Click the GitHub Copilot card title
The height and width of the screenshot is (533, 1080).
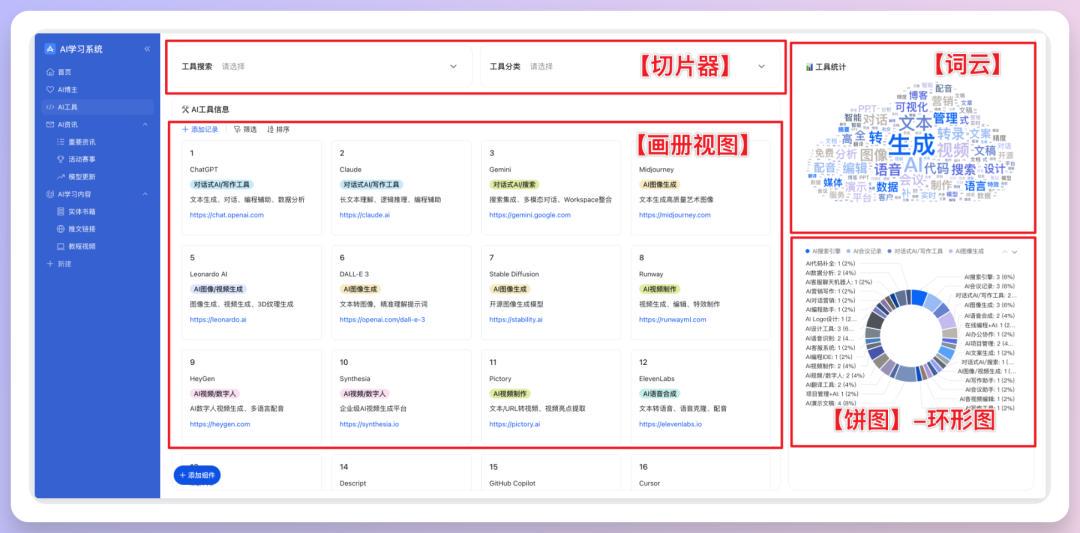coord(512,483)
